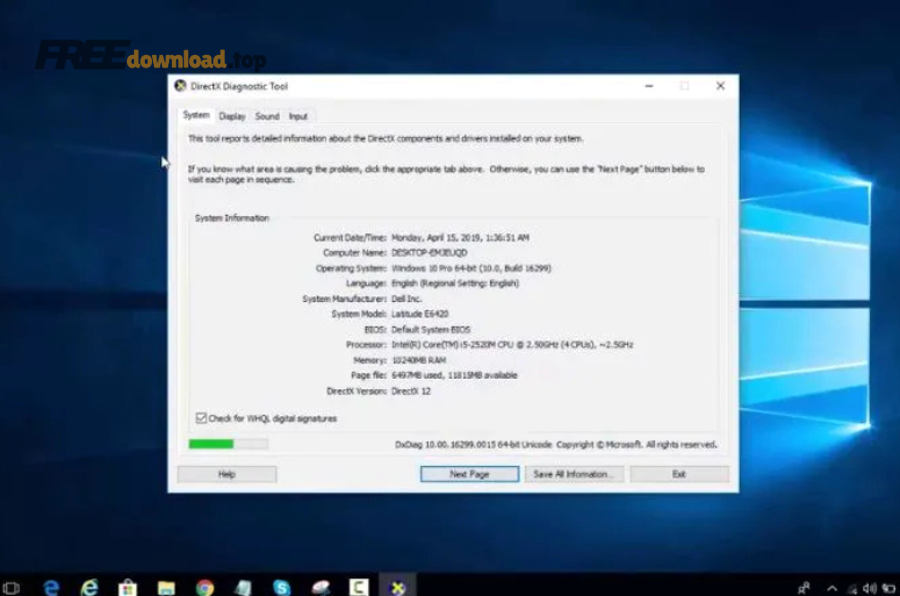Click the DxDiag version copyright text
Screen dimensions: 900x596
pos(556,444)
